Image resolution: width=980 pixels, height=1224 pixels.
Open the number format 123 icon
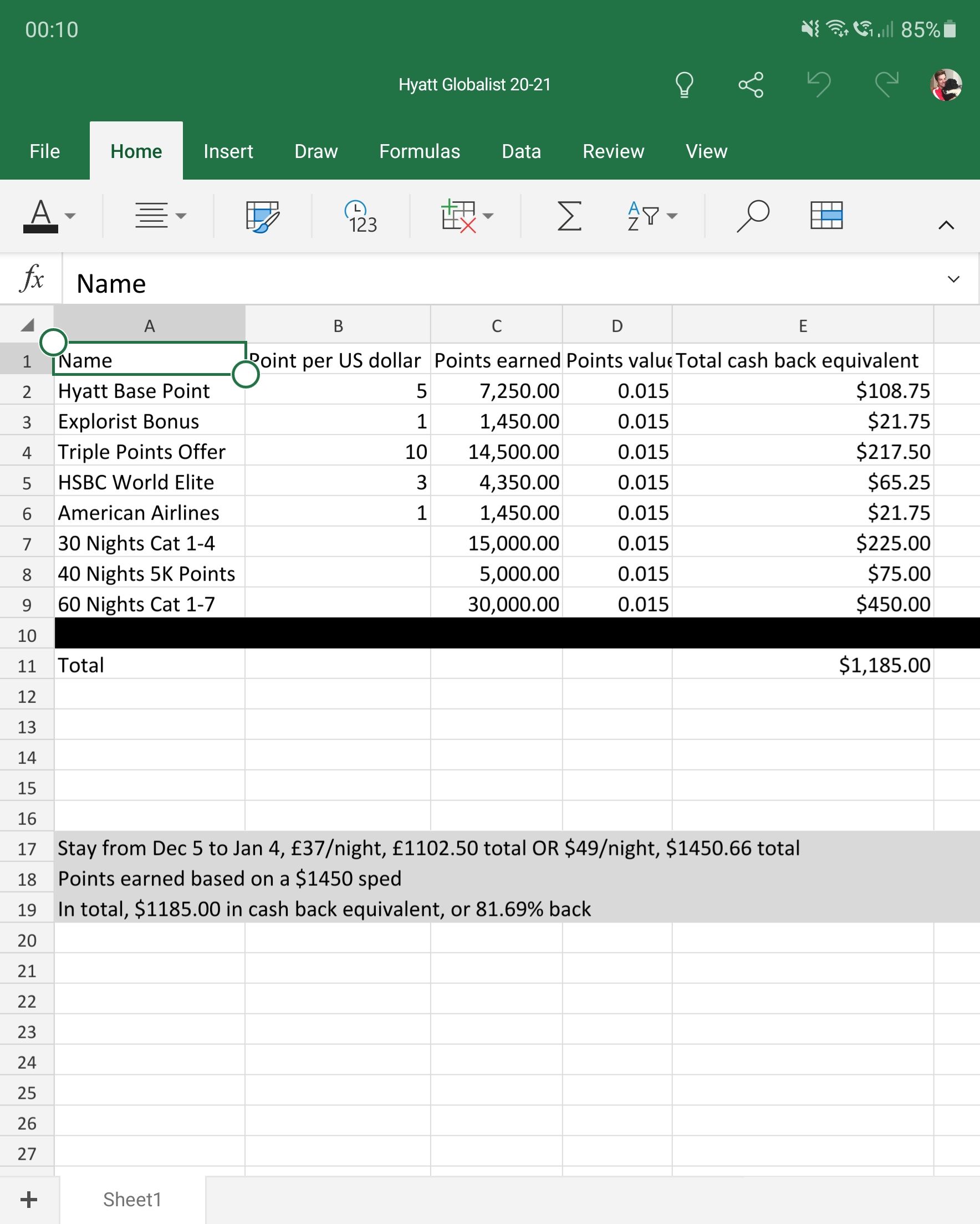point(360,216)
